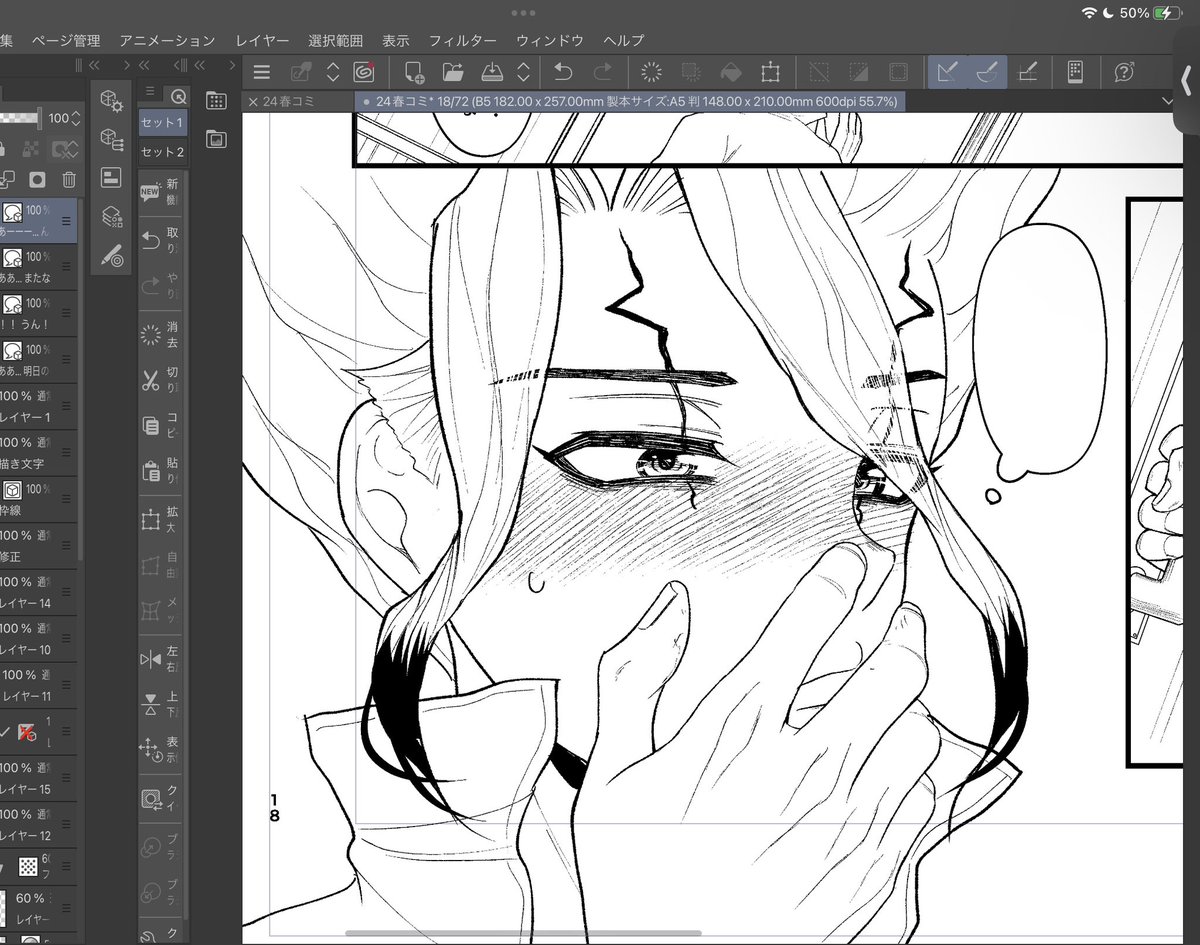The image size is (1200, 945).
Task: Open the grid material panel icon
Action: tap(215, 101)
